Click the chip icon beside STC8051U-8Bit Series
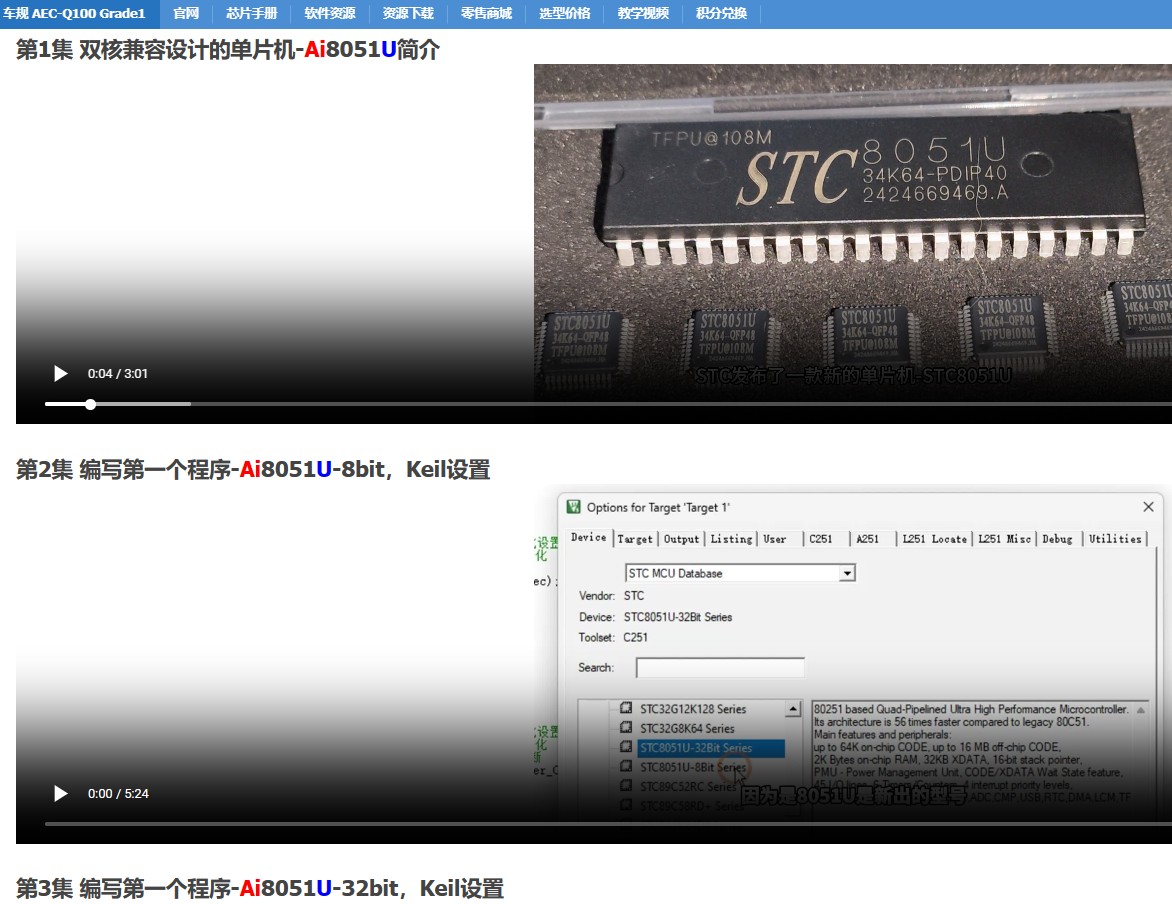Screen dimensions: 1172x904 tap(626, 766)
